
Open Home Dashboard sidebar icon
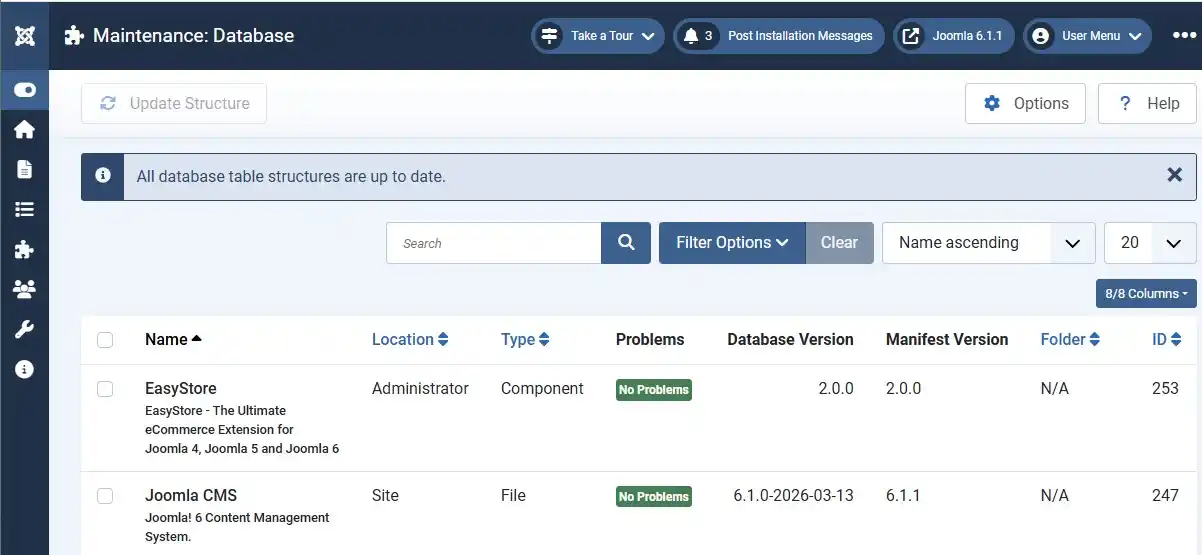click(x=24, y=129)
